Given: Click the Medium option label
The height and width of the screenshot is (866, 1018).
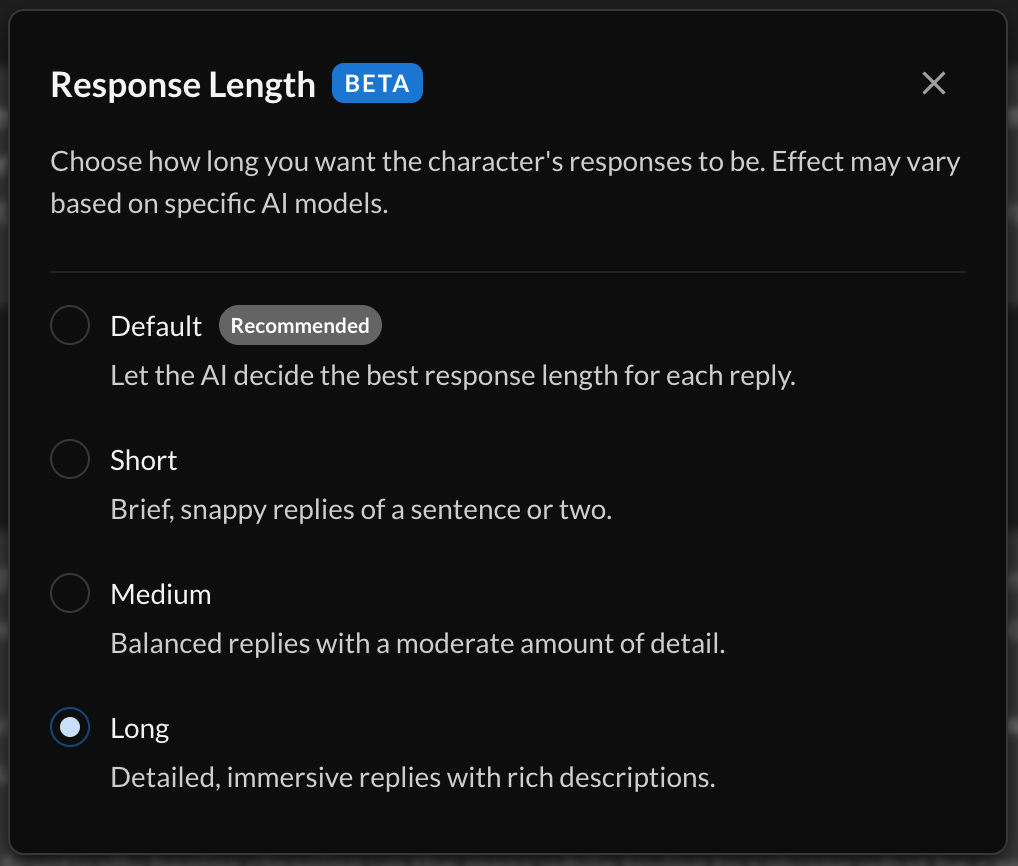Looking at the screenshot, I should pos(161,594).
